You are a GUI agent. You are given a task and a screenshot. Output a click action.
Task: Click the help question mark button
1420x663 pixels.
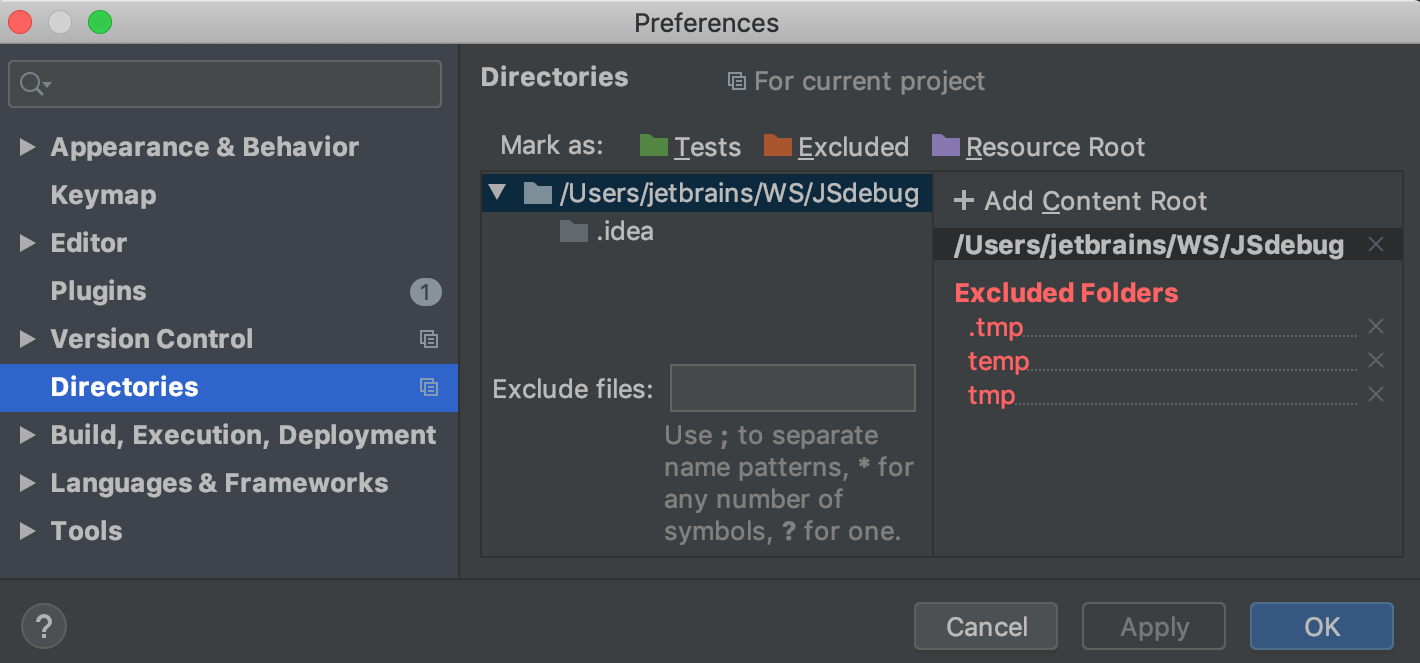pos(44,627)
